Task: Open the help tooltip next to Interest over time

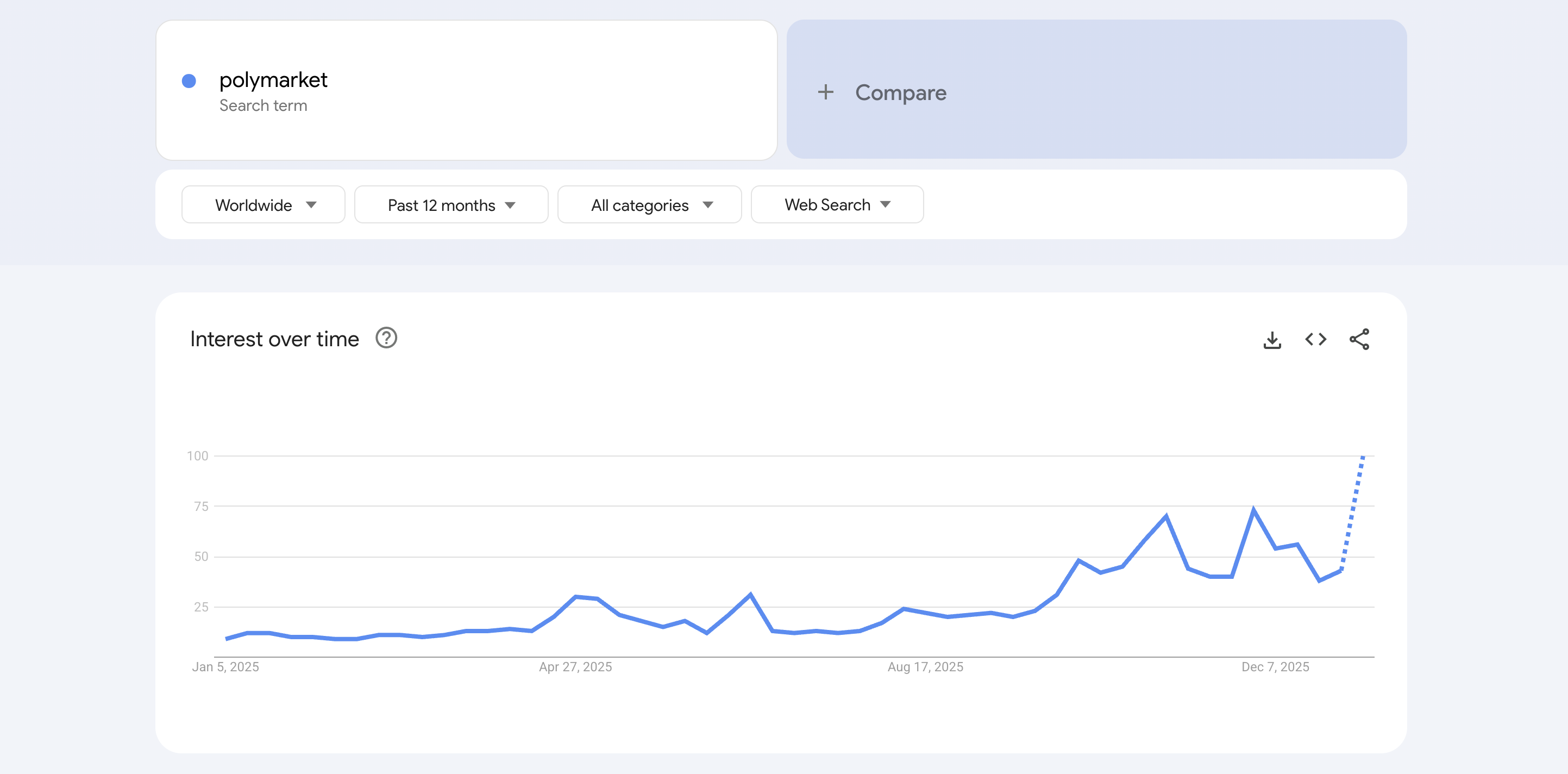Action: 386,338
